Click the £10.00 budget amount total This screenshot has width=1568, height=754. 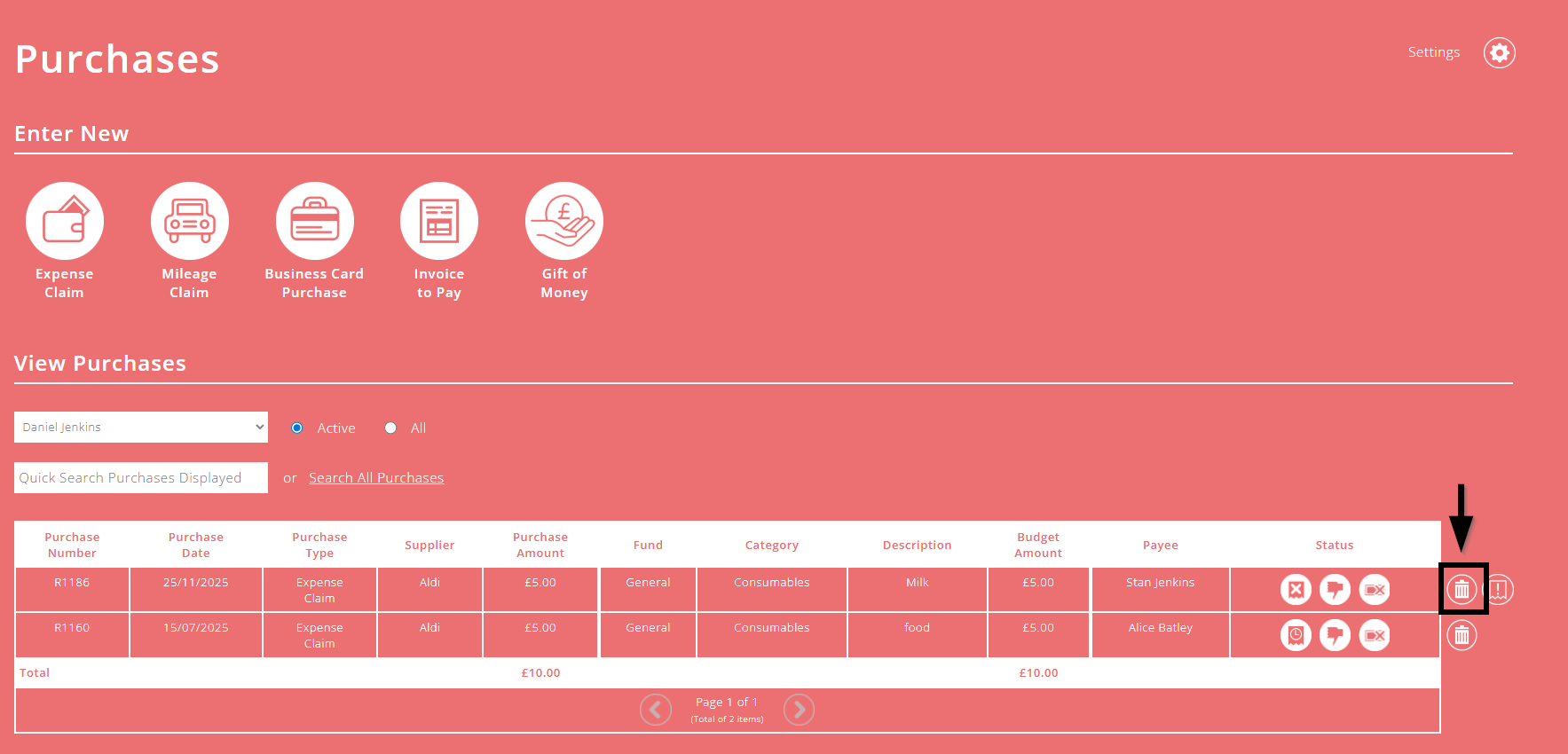coord(1038,672)
